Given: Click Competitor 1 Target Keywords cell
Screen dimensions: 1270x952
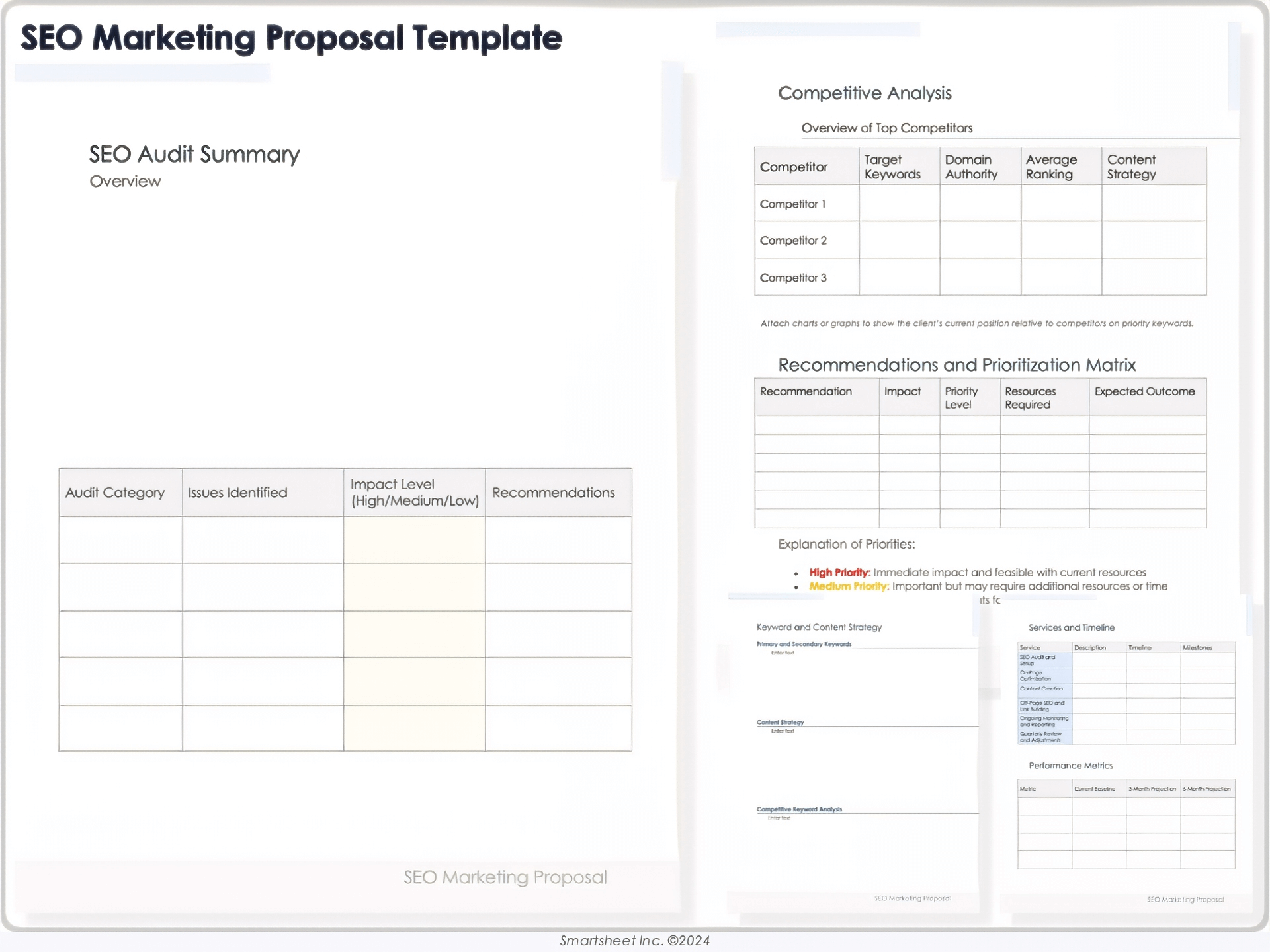Looking at the screenshot, I should [x=900, y=203].
